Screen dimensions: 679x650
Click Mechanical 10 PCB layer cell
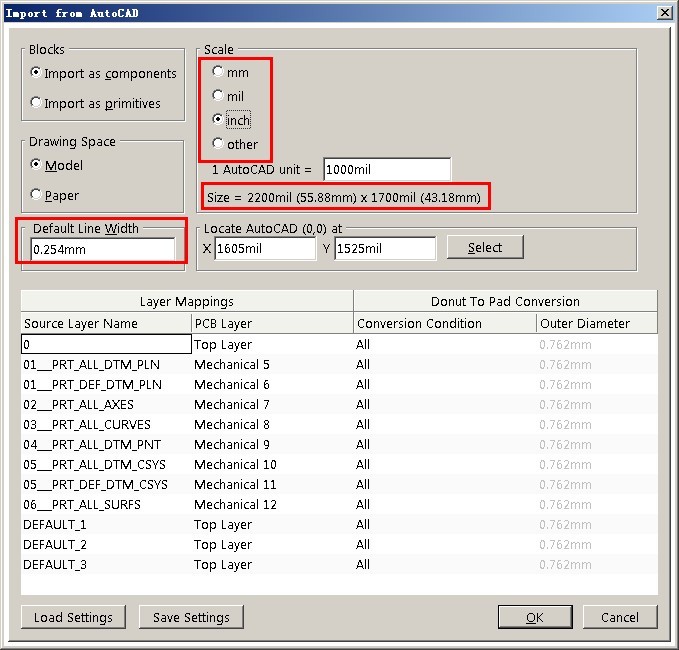point(272,465)
